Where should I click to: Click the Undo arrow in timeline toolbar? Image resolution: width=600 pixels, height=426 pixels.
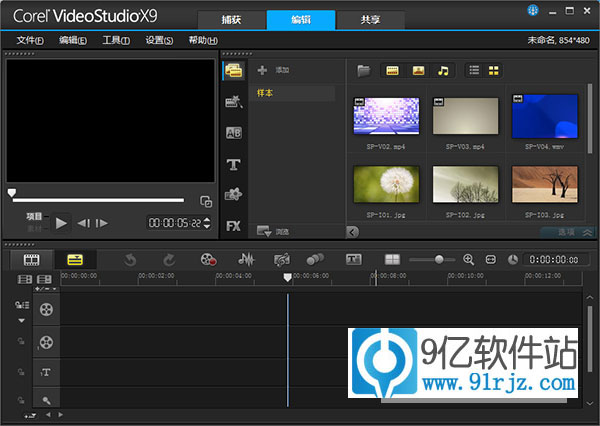[130, 259]
